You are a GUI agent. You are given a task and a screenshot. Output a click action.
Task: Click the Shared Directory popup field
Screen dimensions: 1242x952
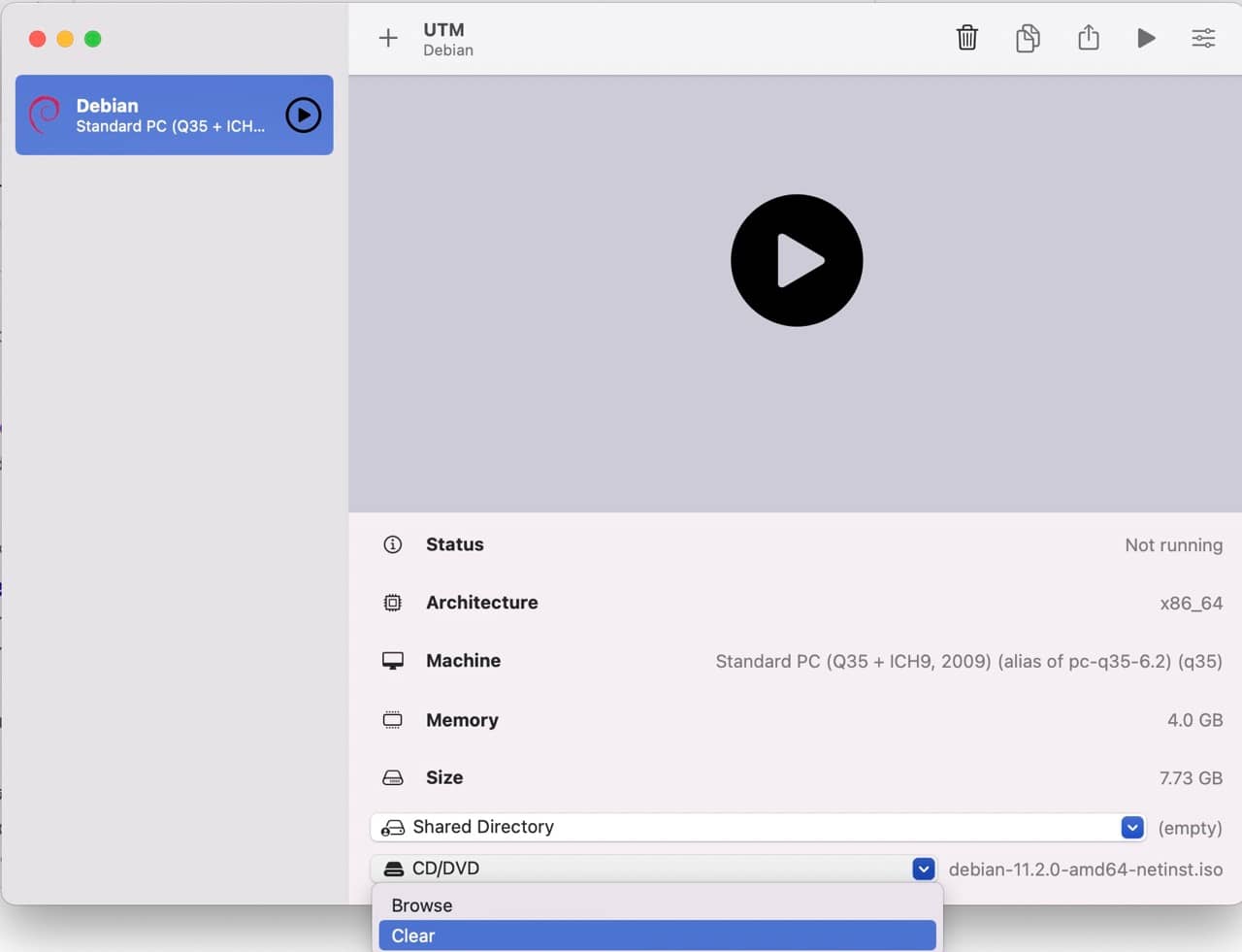[758, 827]
